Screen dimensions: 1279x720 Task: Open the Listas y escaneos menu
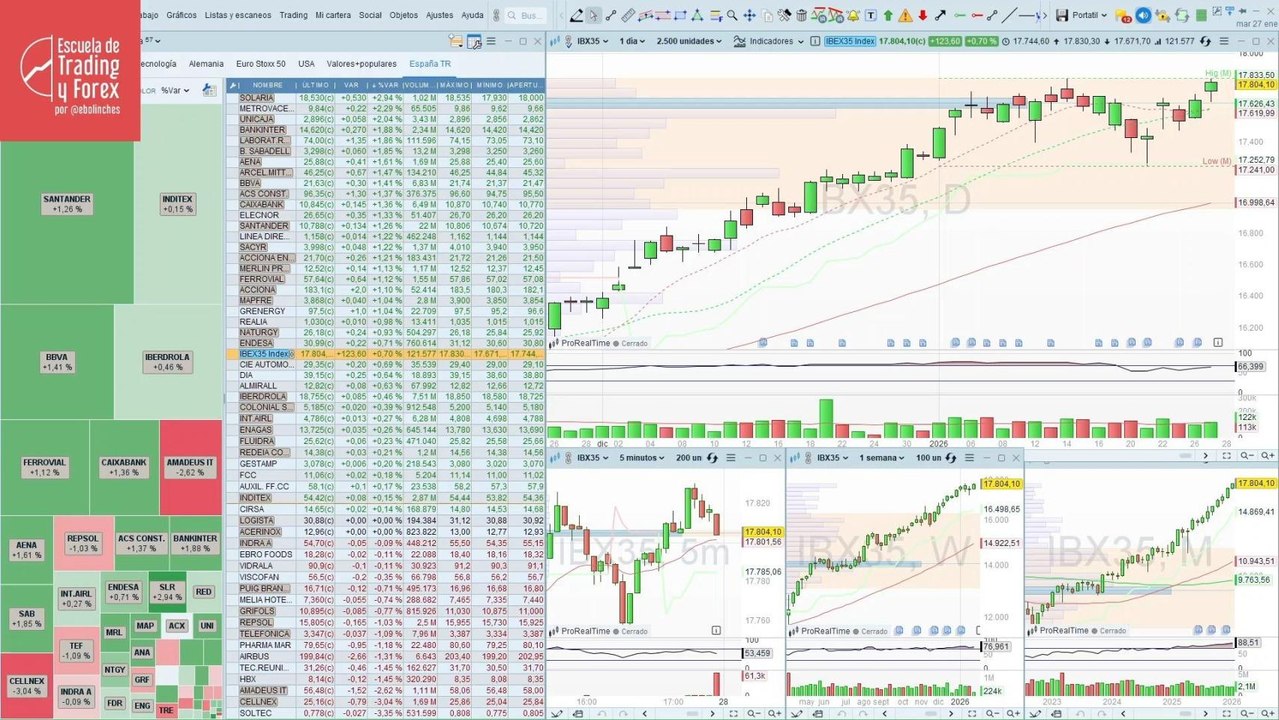click(x=238, y=15)
